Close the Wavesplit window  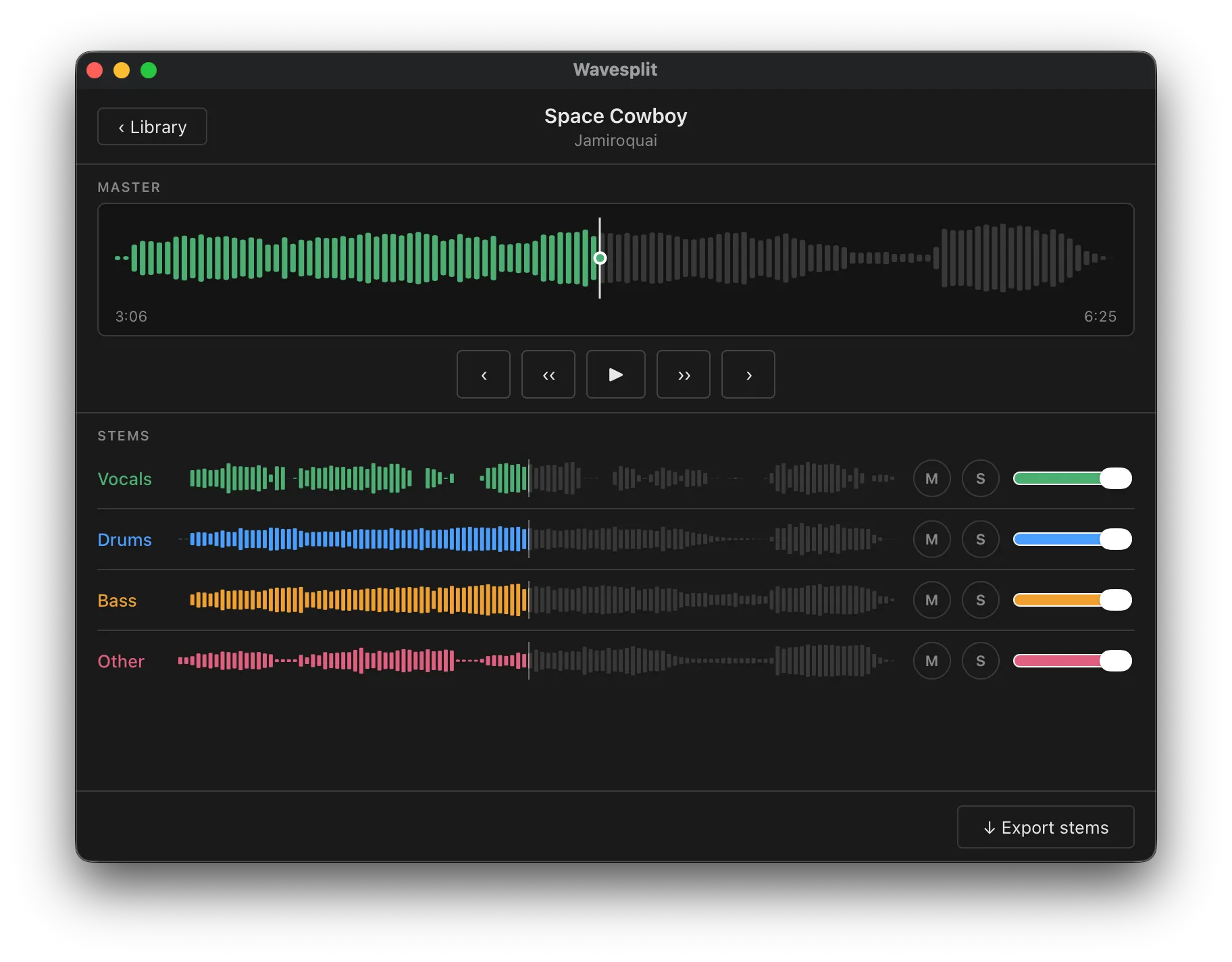click(x=95, y=70)
